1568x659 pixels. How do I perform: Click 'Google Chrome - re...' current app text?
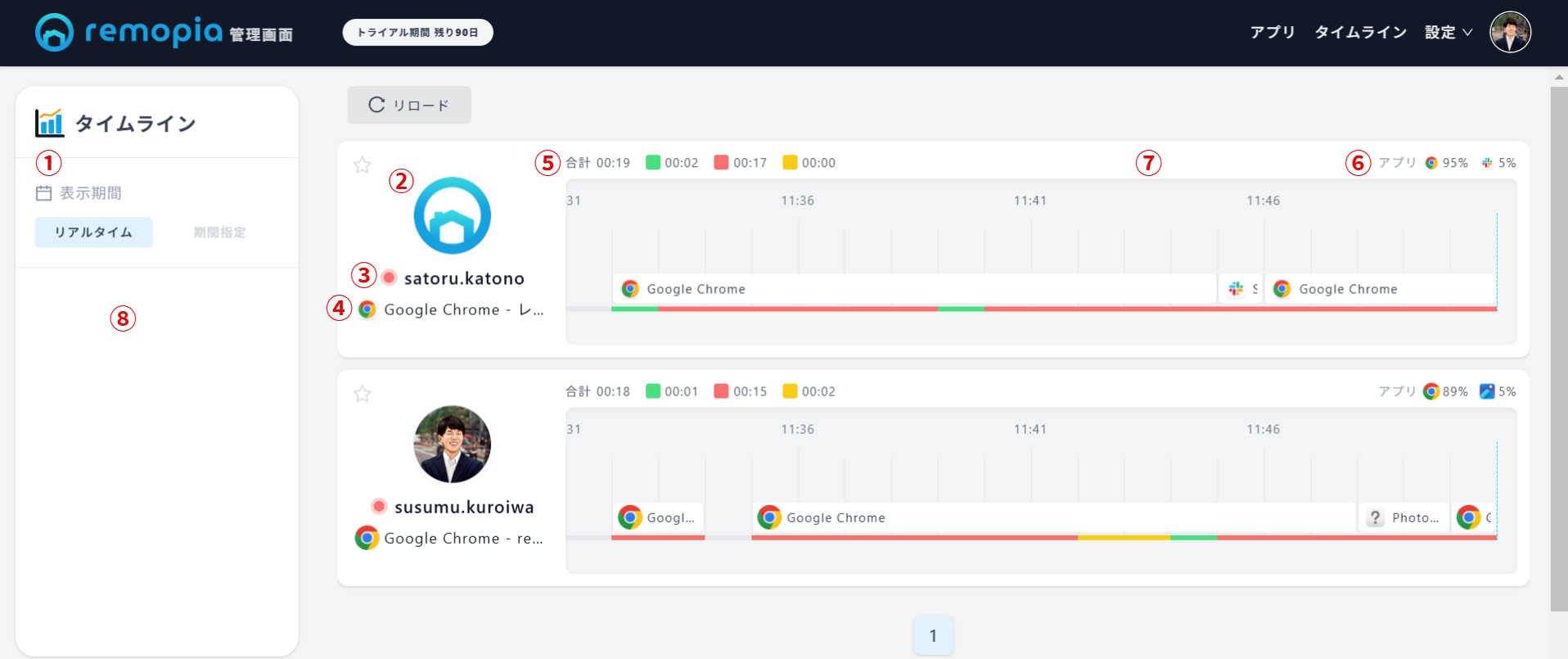464,538
